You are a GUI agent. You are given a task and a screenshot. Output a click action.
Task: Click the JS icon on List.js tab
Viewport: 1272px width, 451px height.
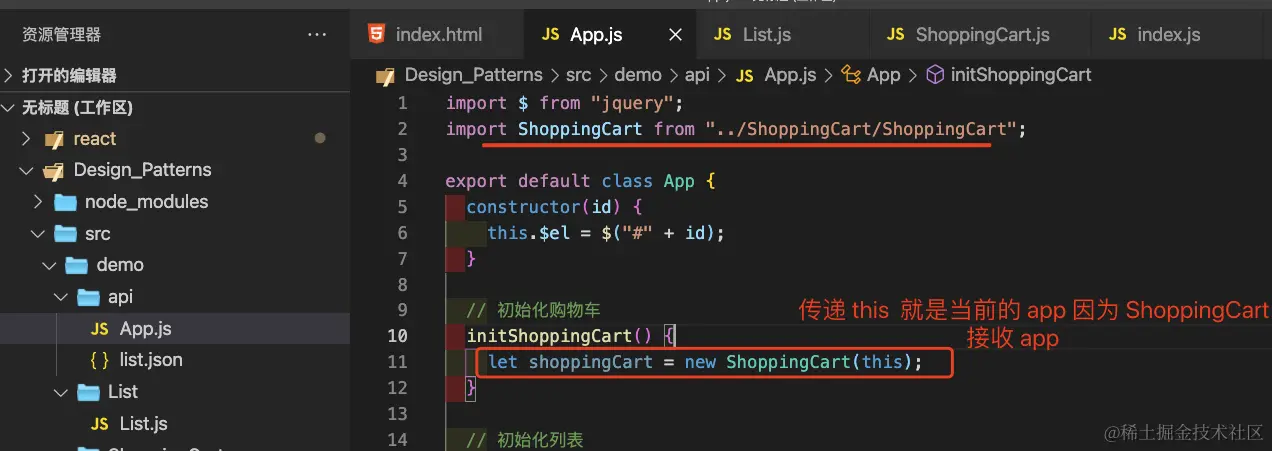(722, 35)
